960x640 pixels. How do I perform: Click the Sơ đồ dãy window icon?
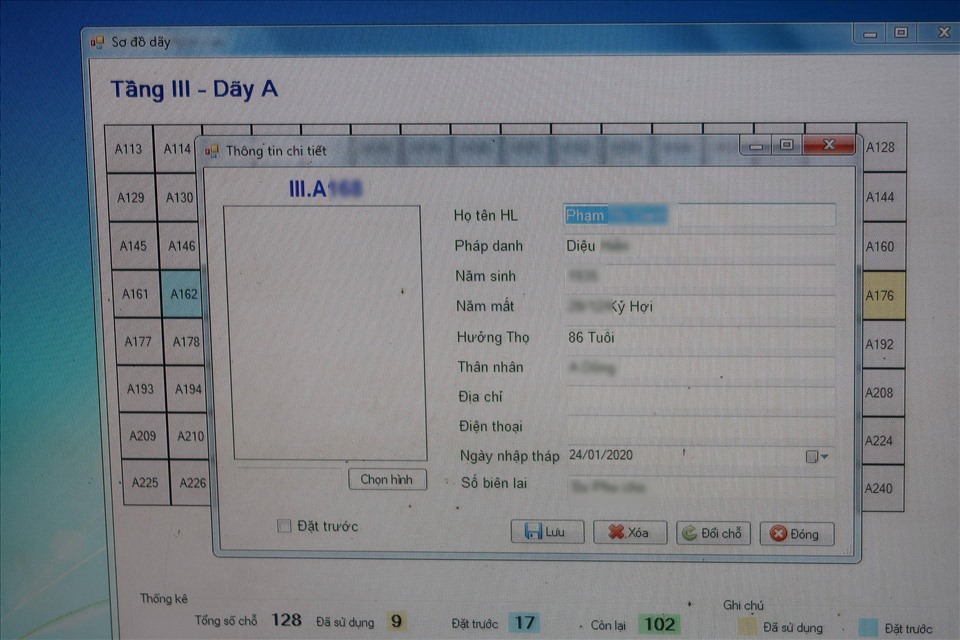pos(97,42)
